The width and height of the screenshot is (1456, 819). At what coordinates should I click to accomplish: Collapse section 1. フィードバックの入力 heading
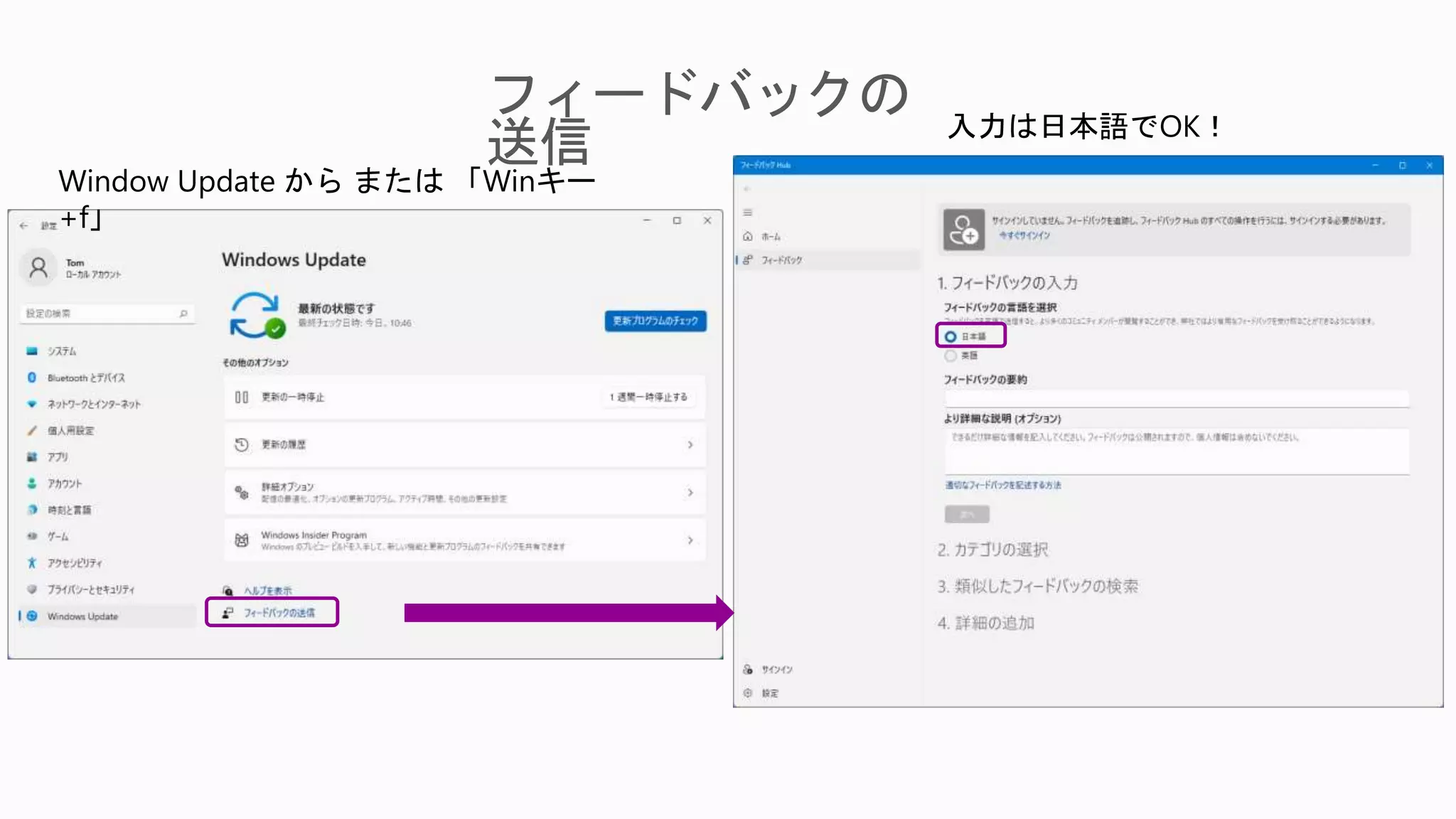pyautogui.click(x=1007, y=283)
